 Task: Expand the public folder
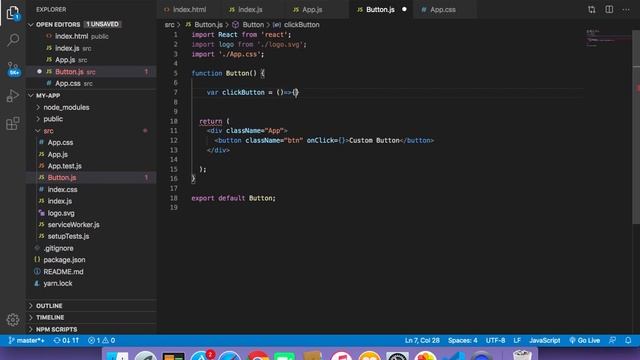tap(53, 119)
